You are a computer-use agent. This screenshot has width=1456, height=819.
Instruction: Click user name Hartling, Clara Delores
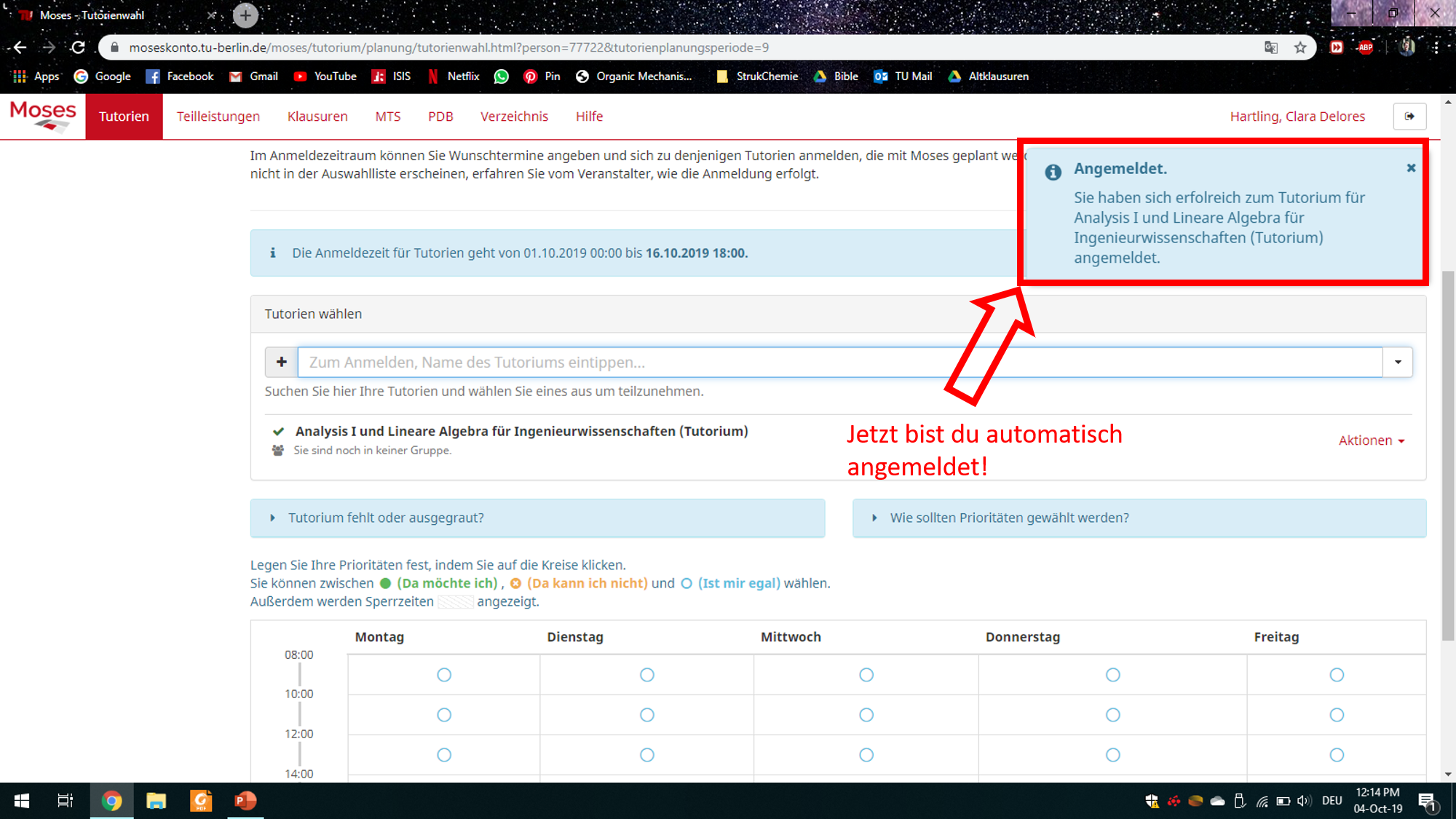(x=1297, y=116)
